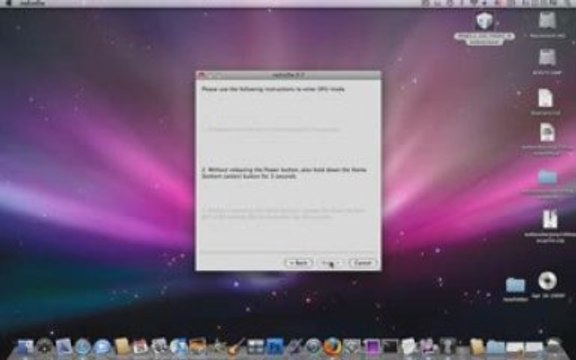576x360 pixels.
Task: Select the highlighted cube package icon on desktop
Action: (484, 21)
